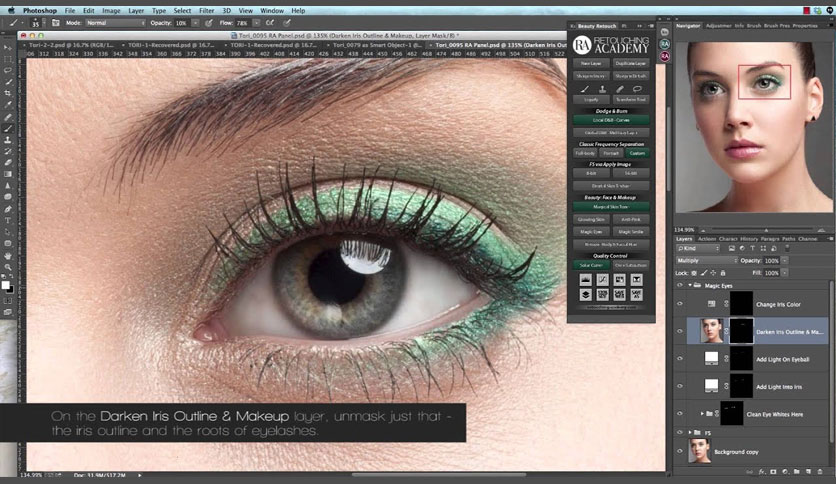
Task: Create new adjustment layer icon
Action: [785, 472]
